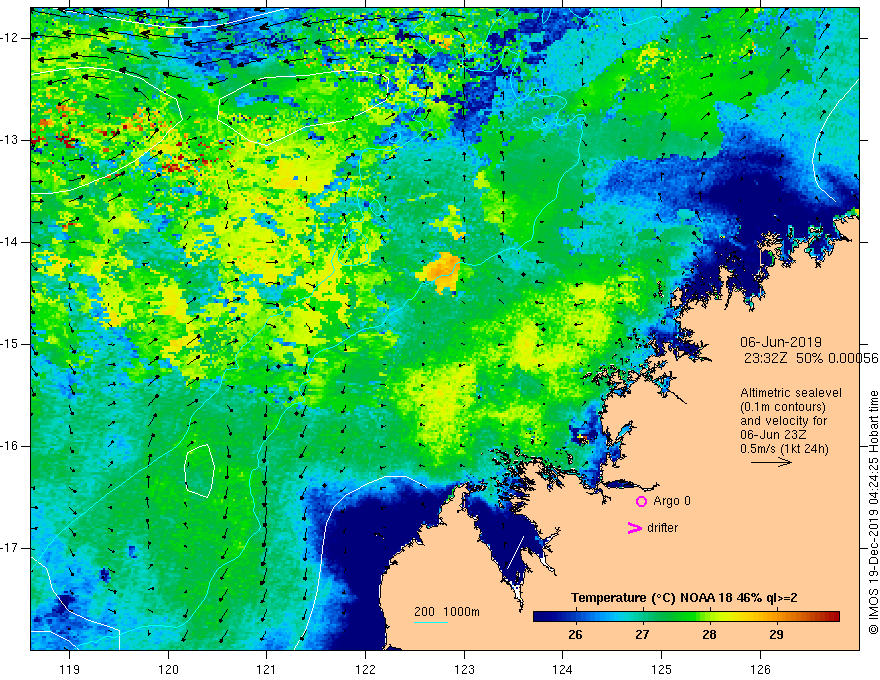Click the temperature color bar near 28
The height and width of the screenshot is (680, 880).
pyautogui.click(x=709, y=617)
